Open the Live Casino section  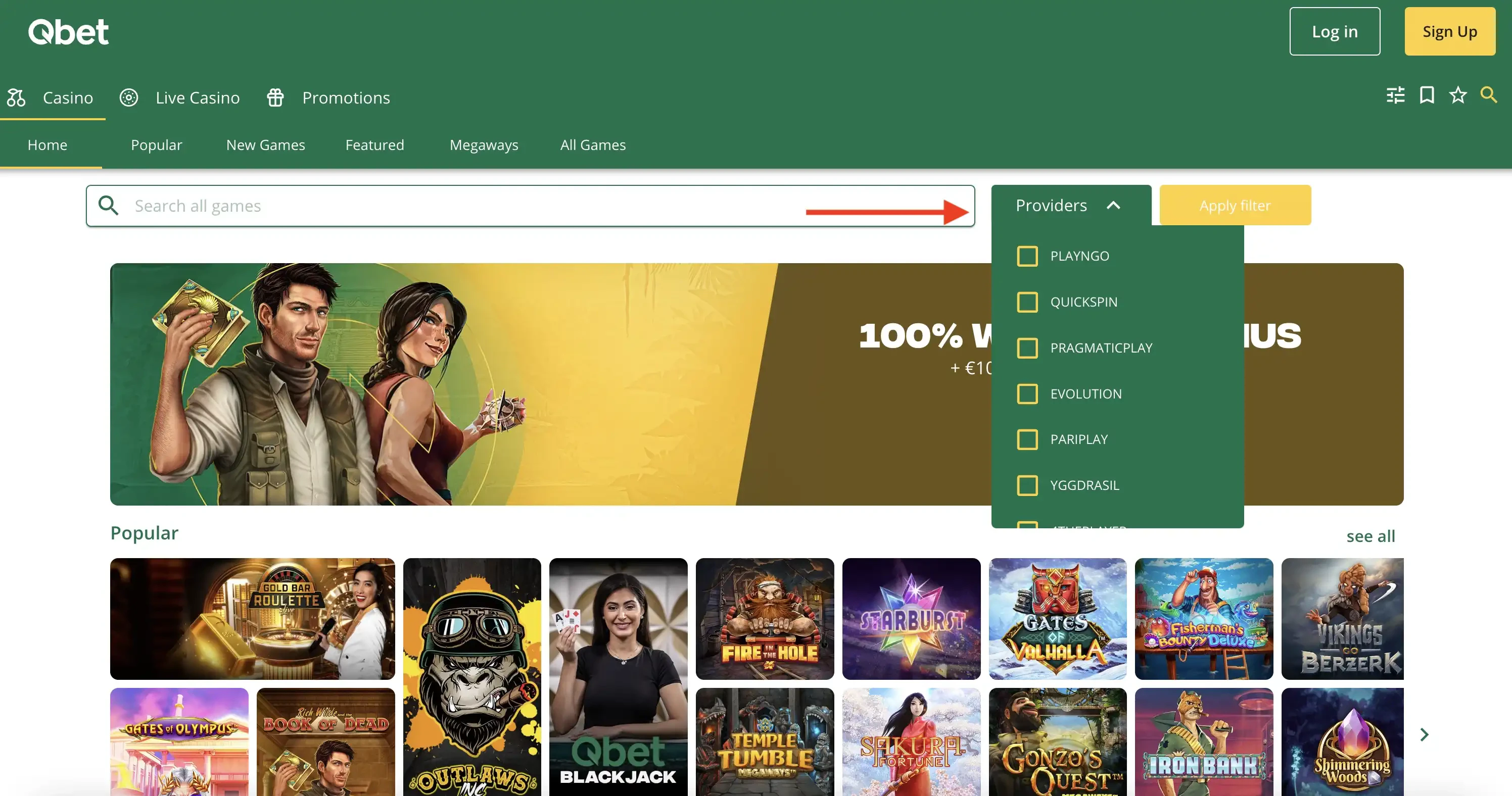coord(179,97)
